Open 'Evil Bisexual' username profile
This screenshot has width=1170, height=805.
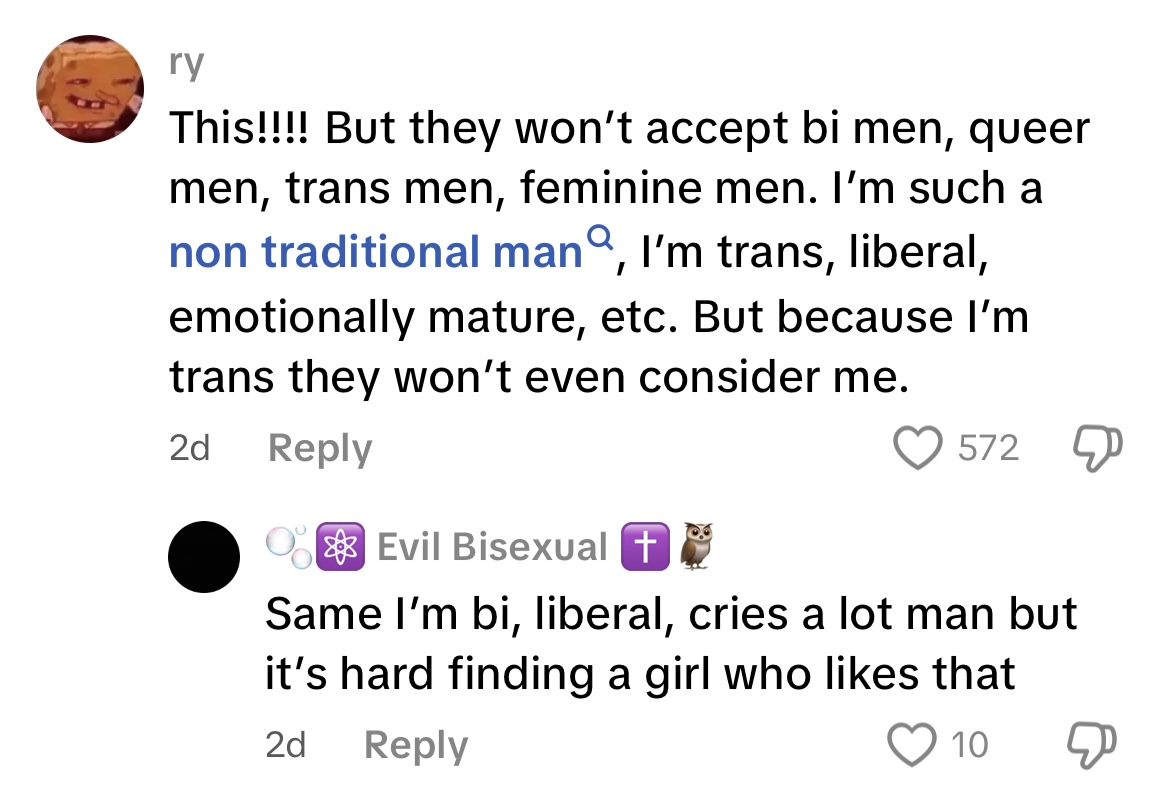[492, 547]
